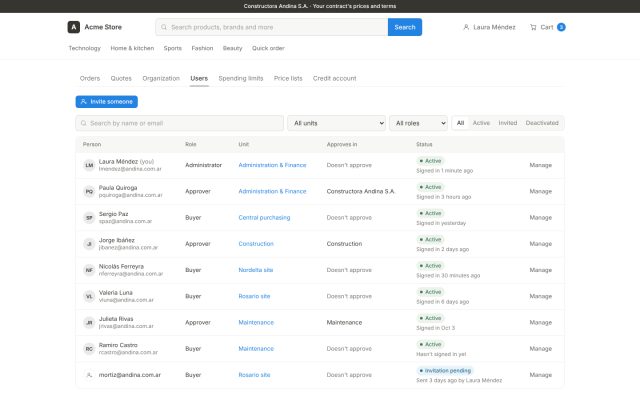Open the All units dropdown
The image size is (640, 400).
[337, 123]
